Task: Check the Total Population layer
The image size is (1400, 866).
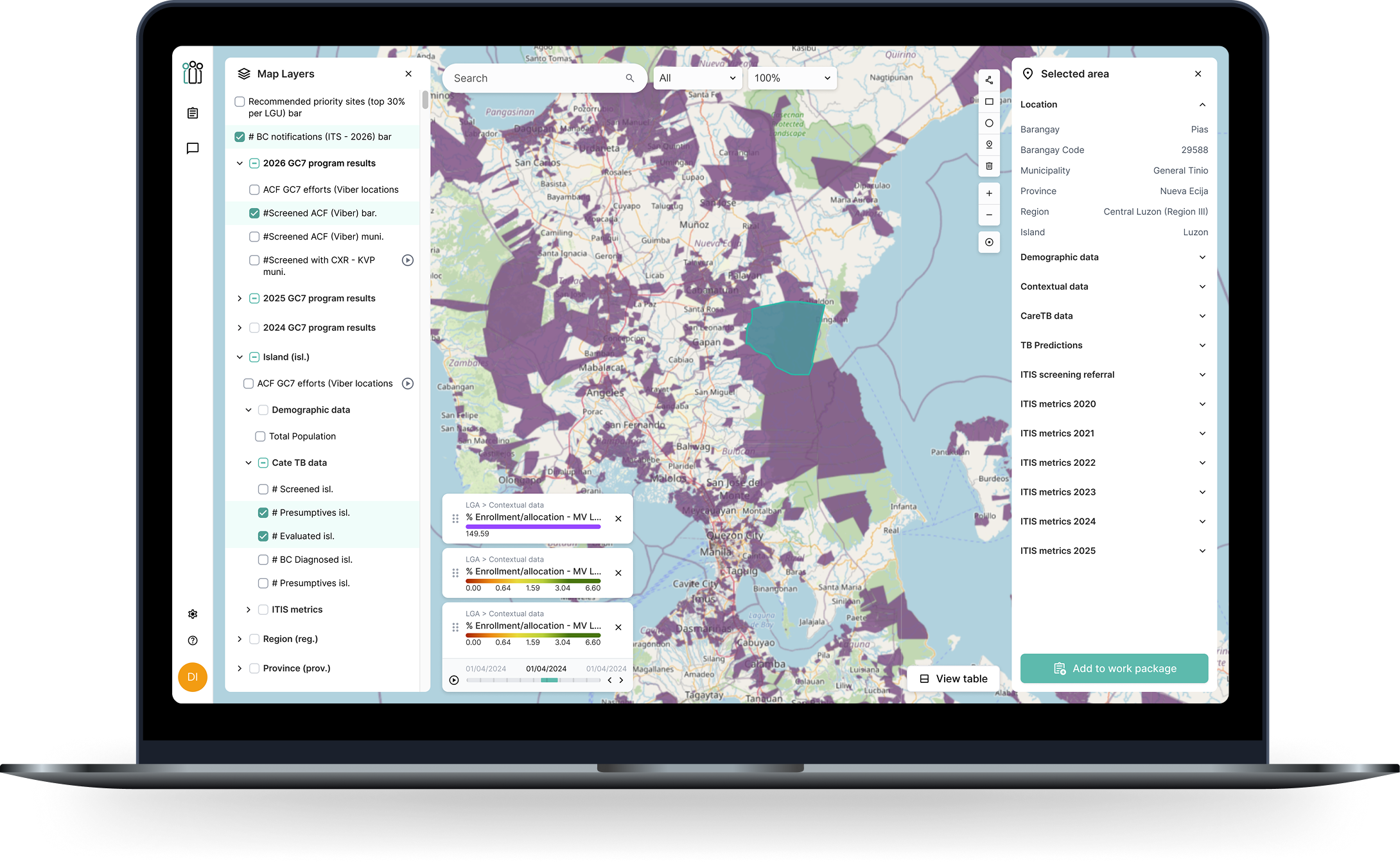Action: [x=260, y=436]
